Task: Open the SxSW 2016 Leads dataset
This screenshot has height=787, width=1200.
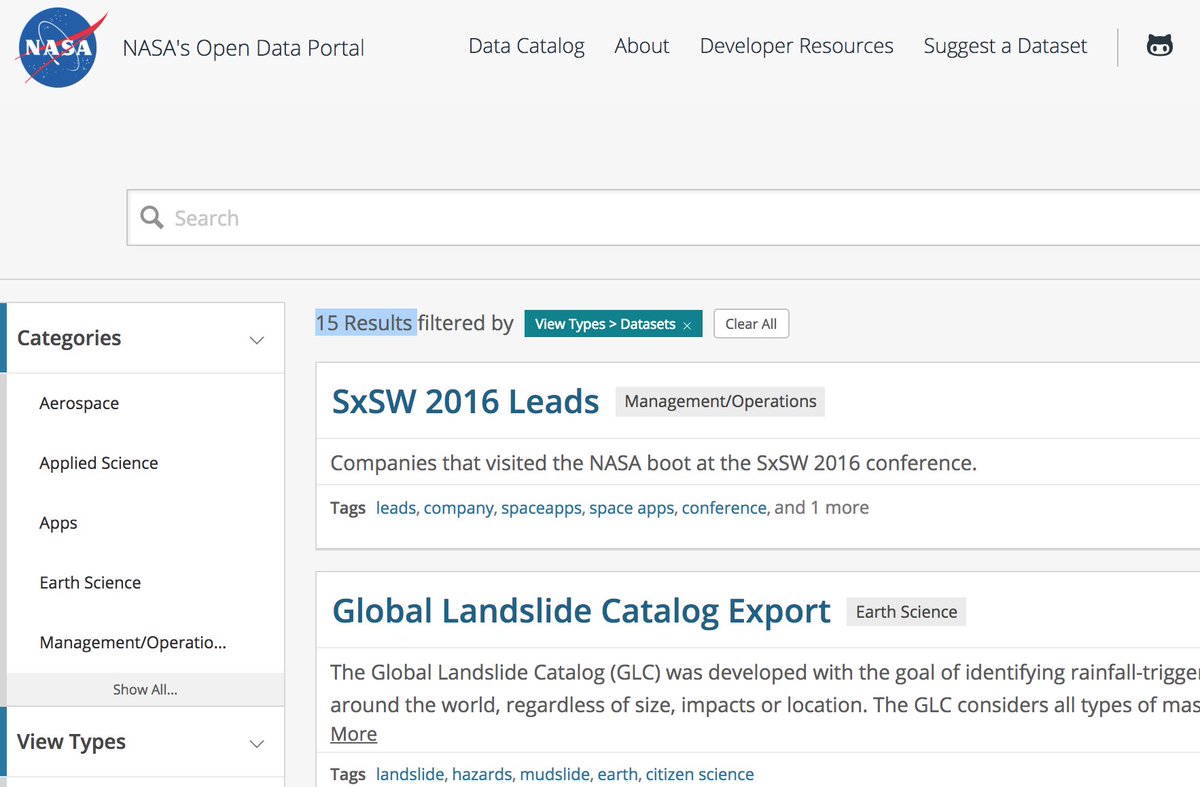Action: (465, 402)
